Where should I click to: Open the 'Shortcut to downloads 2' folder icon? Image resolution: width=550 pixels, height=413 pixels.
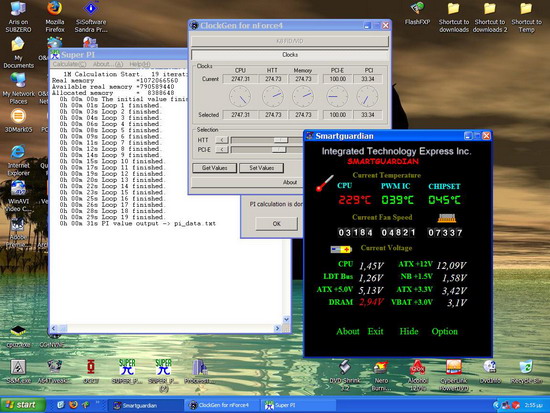(x=490, y=16)
